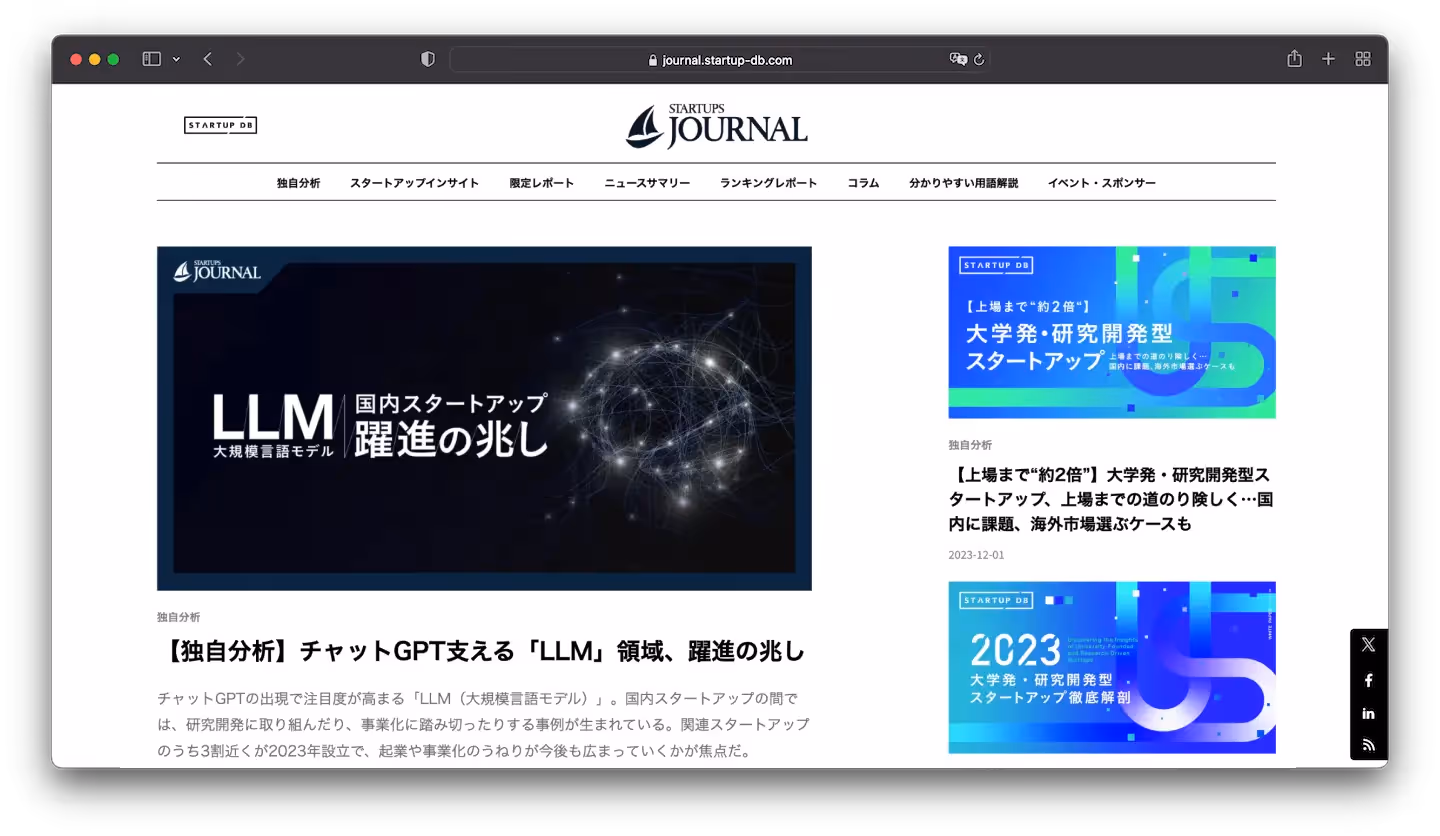Open the RSS feed icon
This screenshot has width=1440, height=836.
pos(1368,745)
